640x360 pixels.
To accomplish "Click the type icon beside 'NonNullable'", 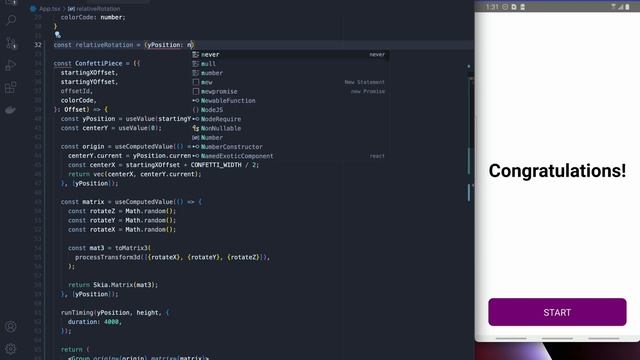I will [x=196, y=128].
